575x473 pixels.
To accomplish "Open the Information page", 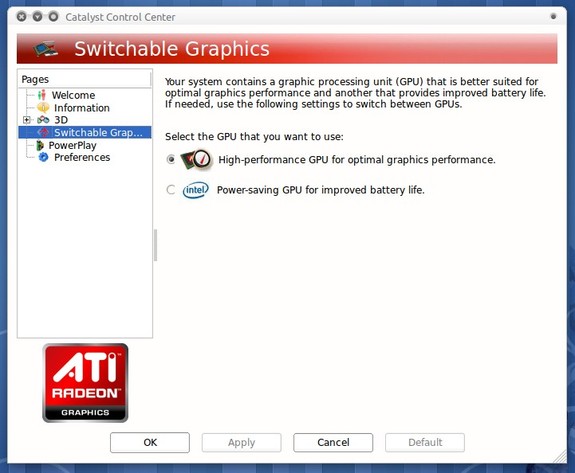I will pyautogui.click(x=82, y=108).
